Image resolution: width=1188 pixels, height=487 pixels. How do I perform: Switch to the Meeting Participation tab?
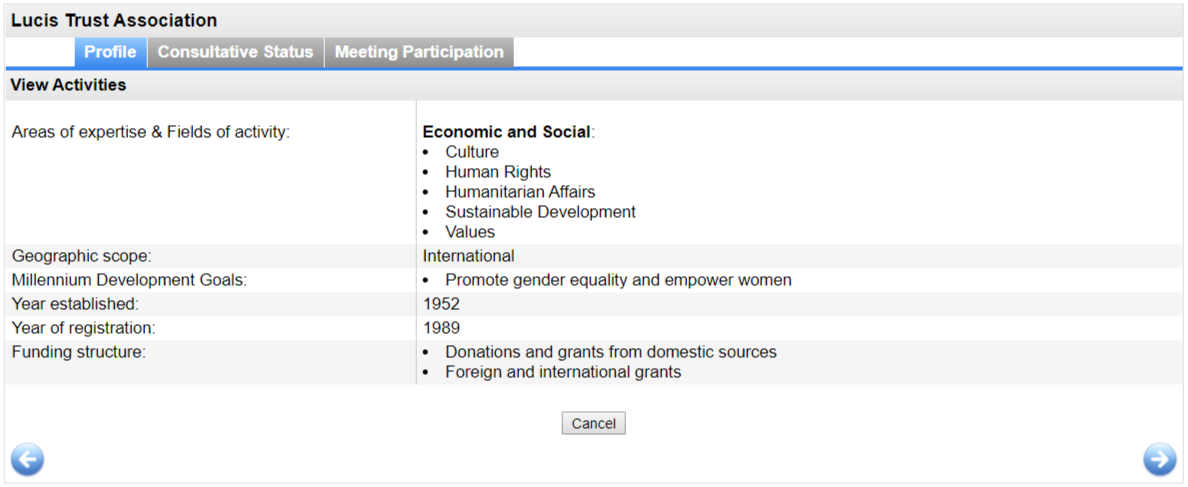click(419, 52)
